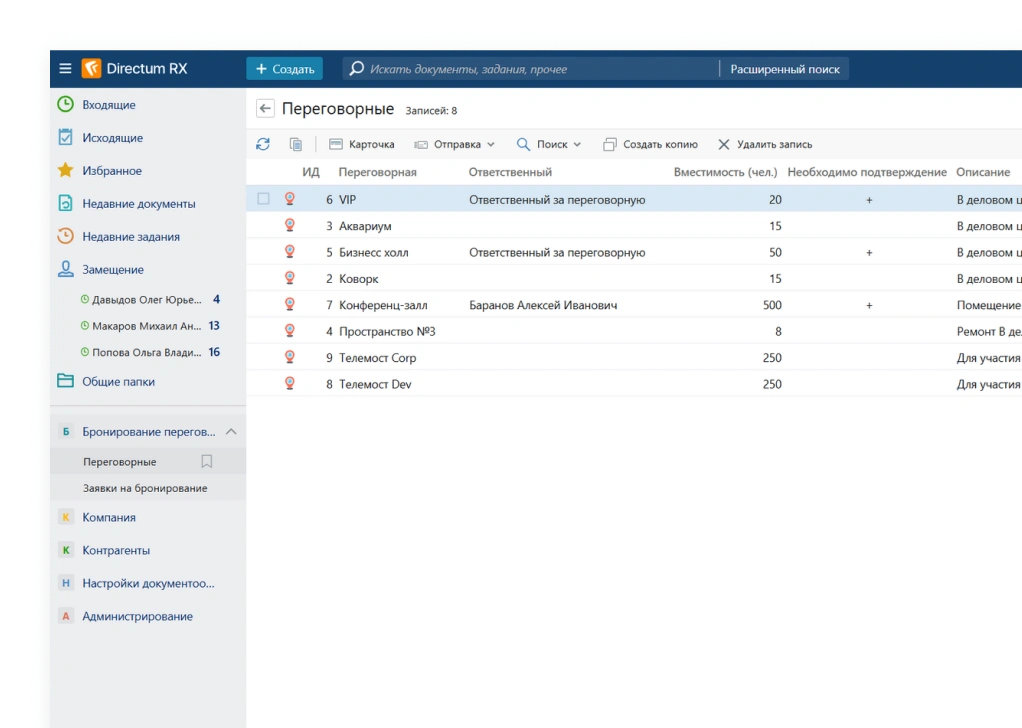The width and height of the screenshot is (1022, 728).
Task: Click the refresh list icon
Action: tap(263, 144)
